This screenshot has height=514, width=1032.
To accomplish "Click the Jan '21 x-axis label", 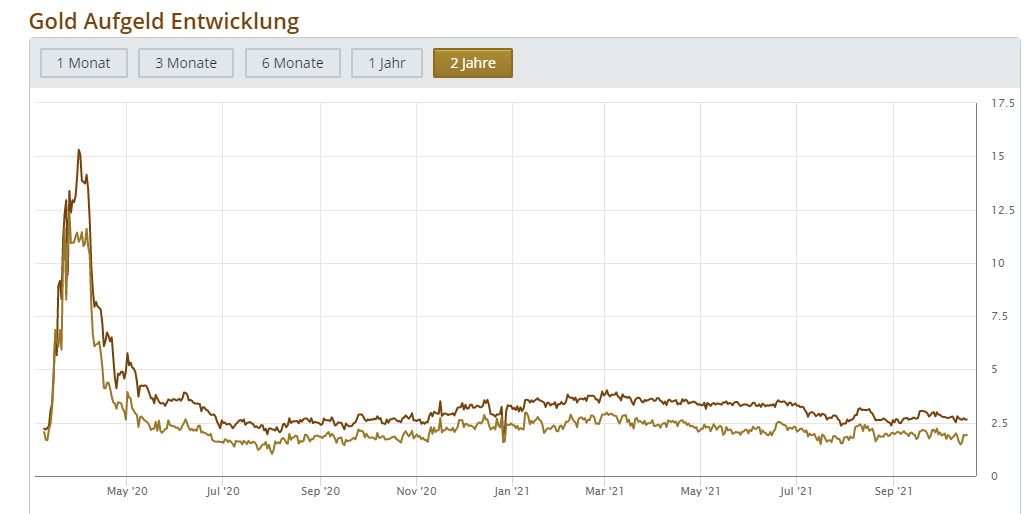I will (x=512, y=491).
